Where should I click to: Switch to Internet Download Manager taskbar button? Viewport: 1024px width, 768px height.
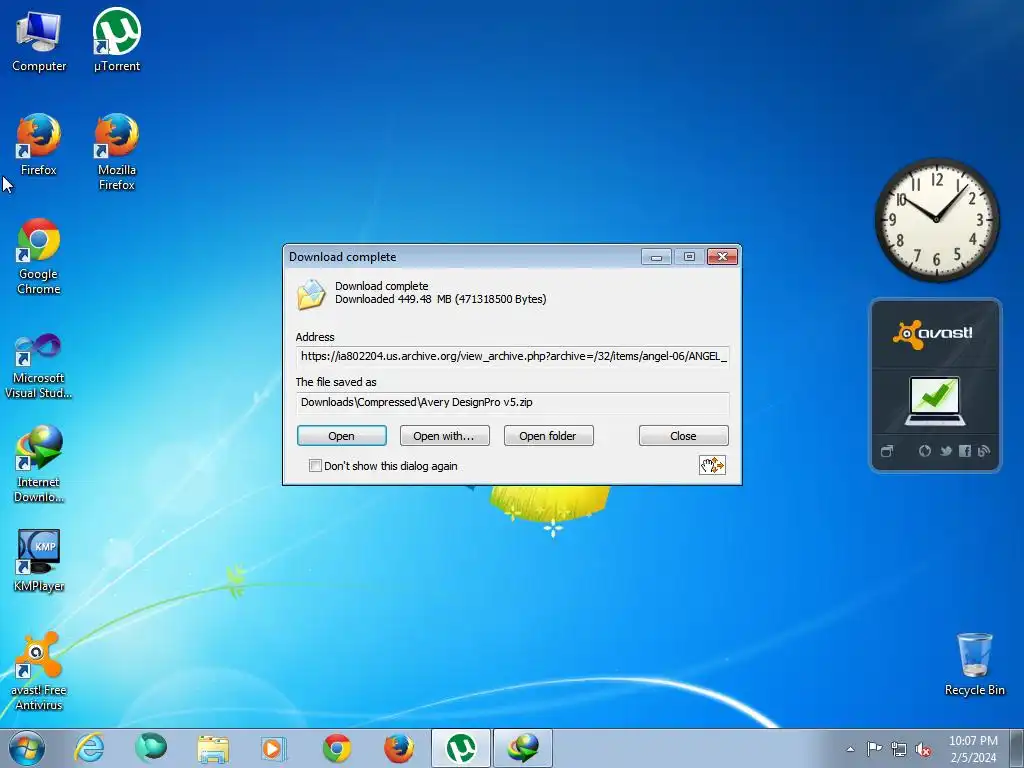pos(523,748)
